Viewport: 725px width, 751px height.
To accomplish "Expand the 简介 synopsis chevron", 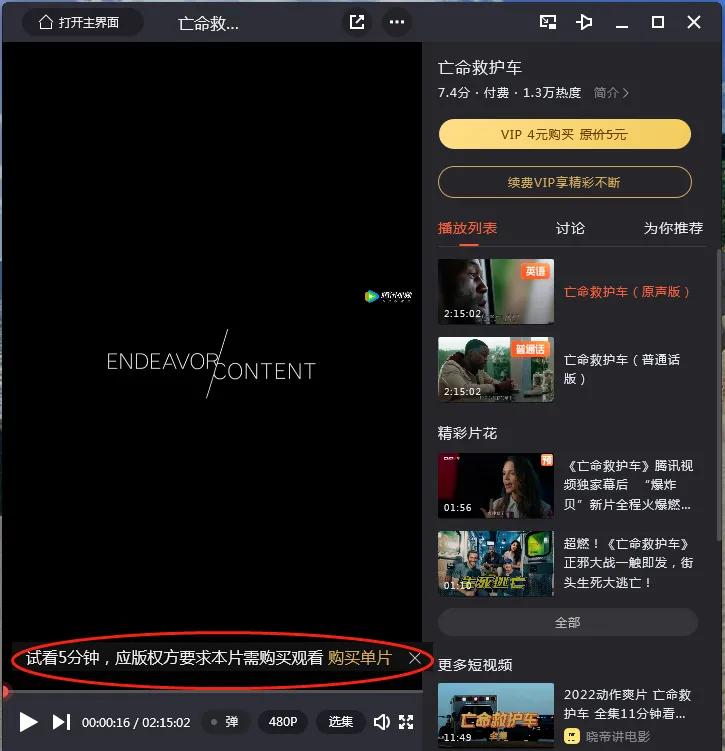I will [x=611, y=92].
